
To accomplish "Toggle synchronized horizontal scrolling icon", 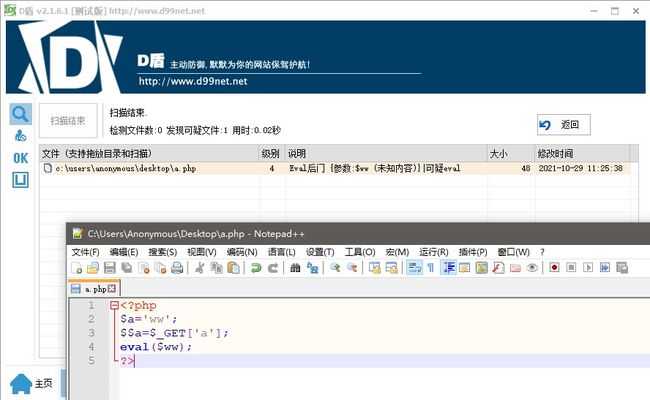I will [391, 268].
